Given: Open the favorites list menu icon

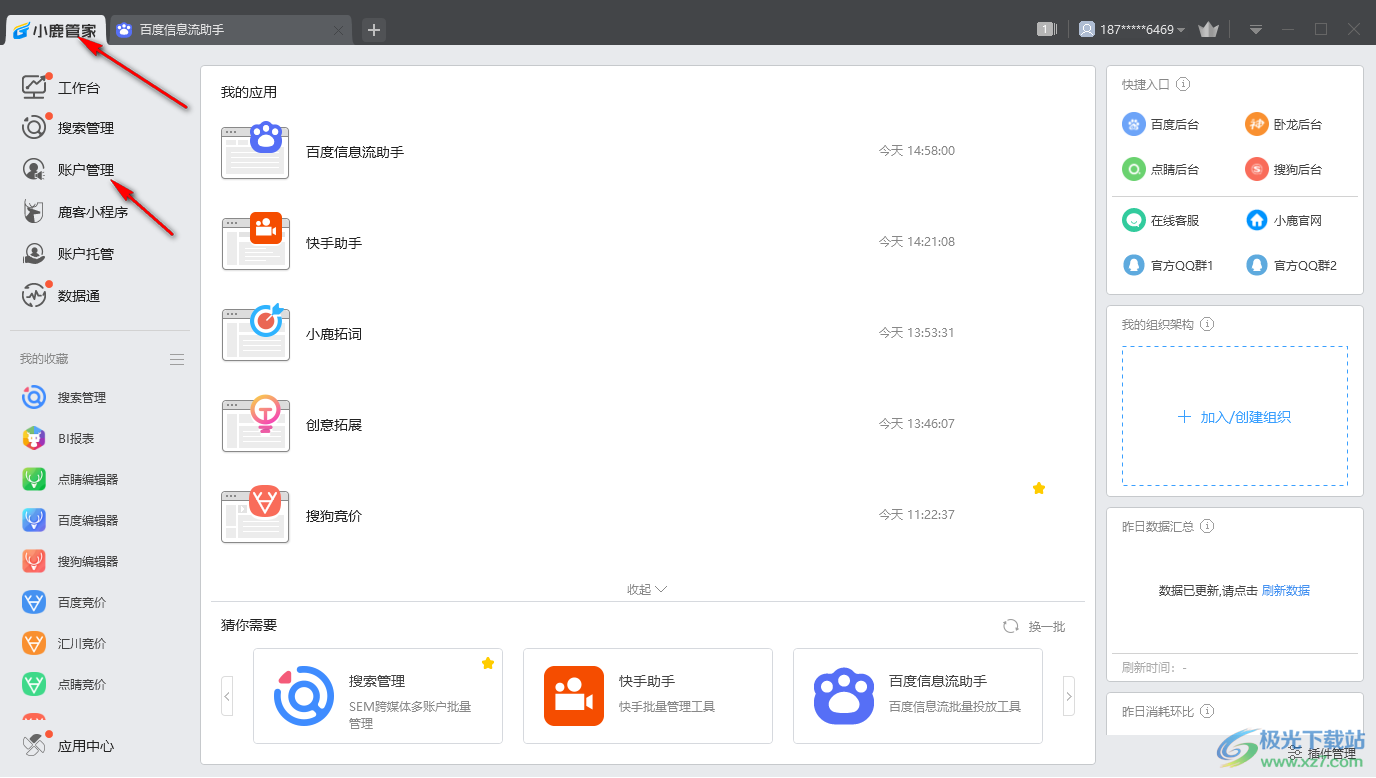Looking at the screenshot, I should tap(177, 359).
